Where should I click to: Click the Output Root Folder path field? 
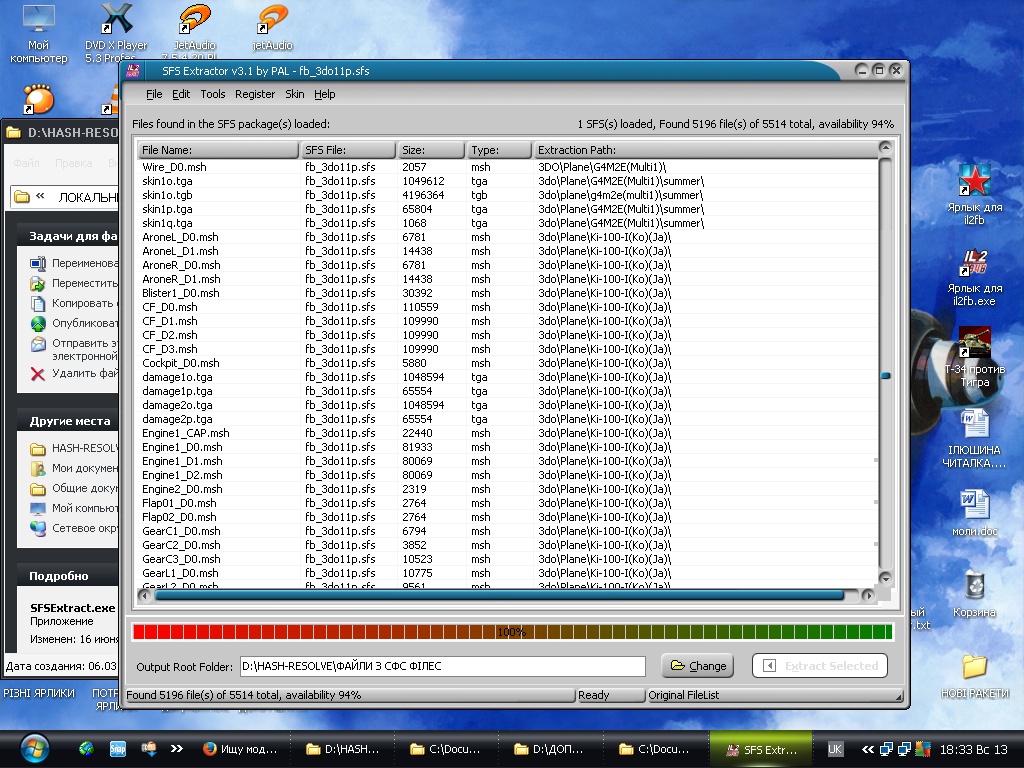442,666
